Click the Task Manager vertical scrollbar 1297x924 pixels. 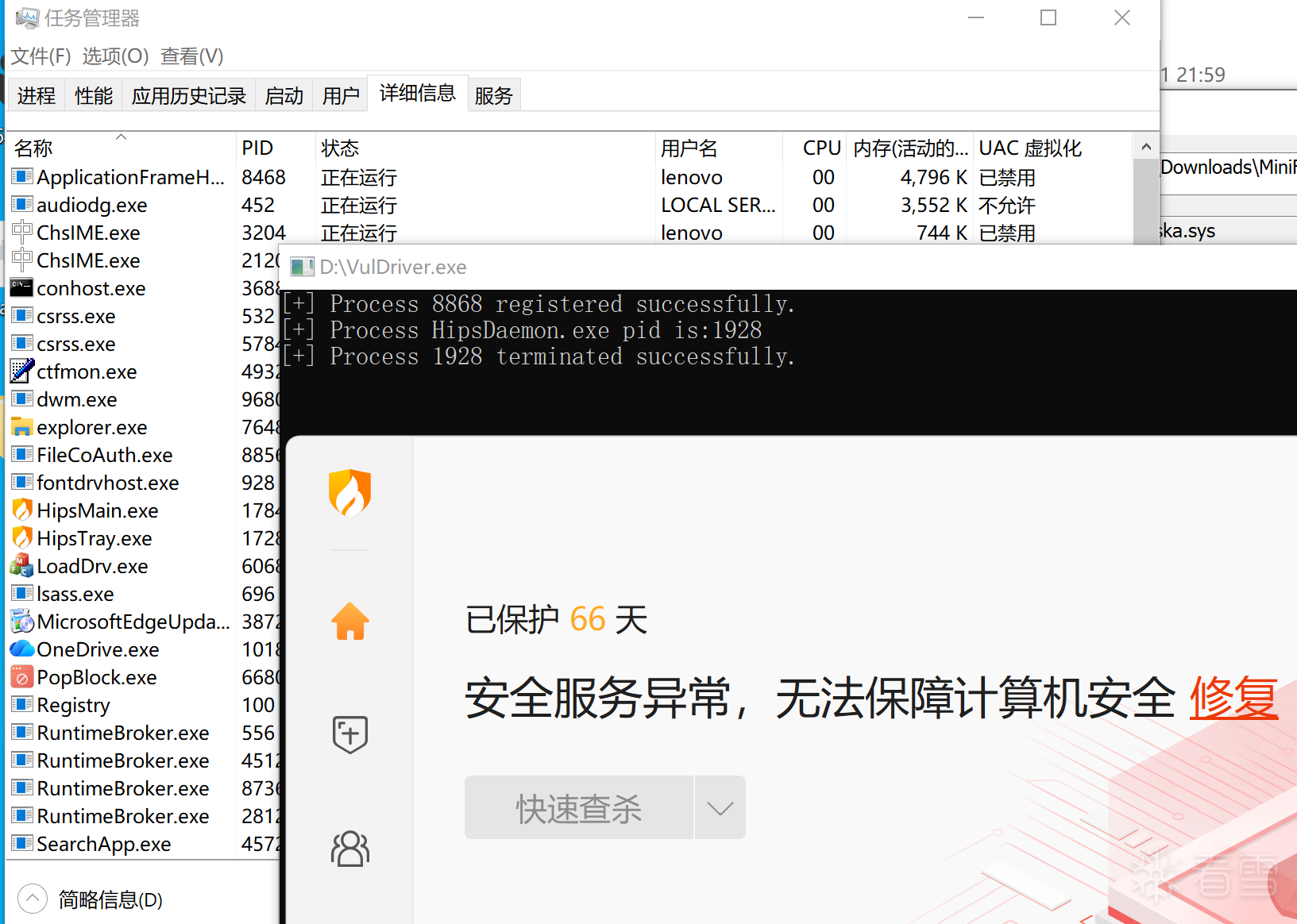coord(1145,201)
